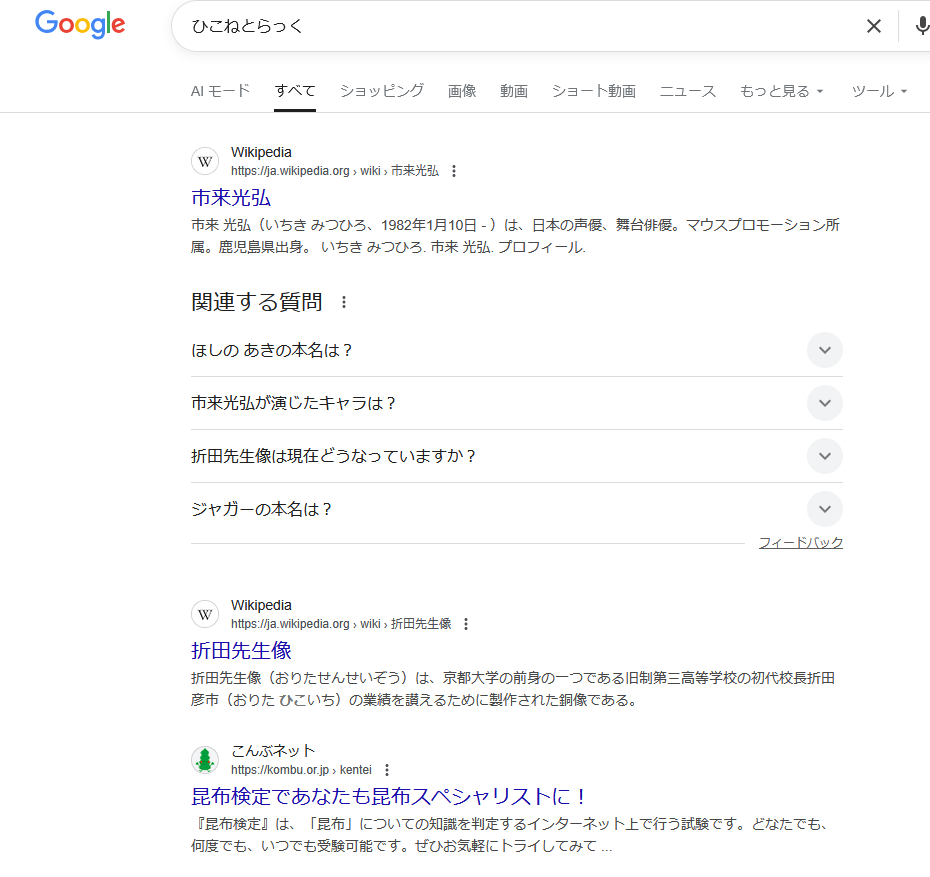Image resolution: width=930 pixels, height=877 pixels.
Task: Click the こんぶネット site favicon
Action: point(205,760)
